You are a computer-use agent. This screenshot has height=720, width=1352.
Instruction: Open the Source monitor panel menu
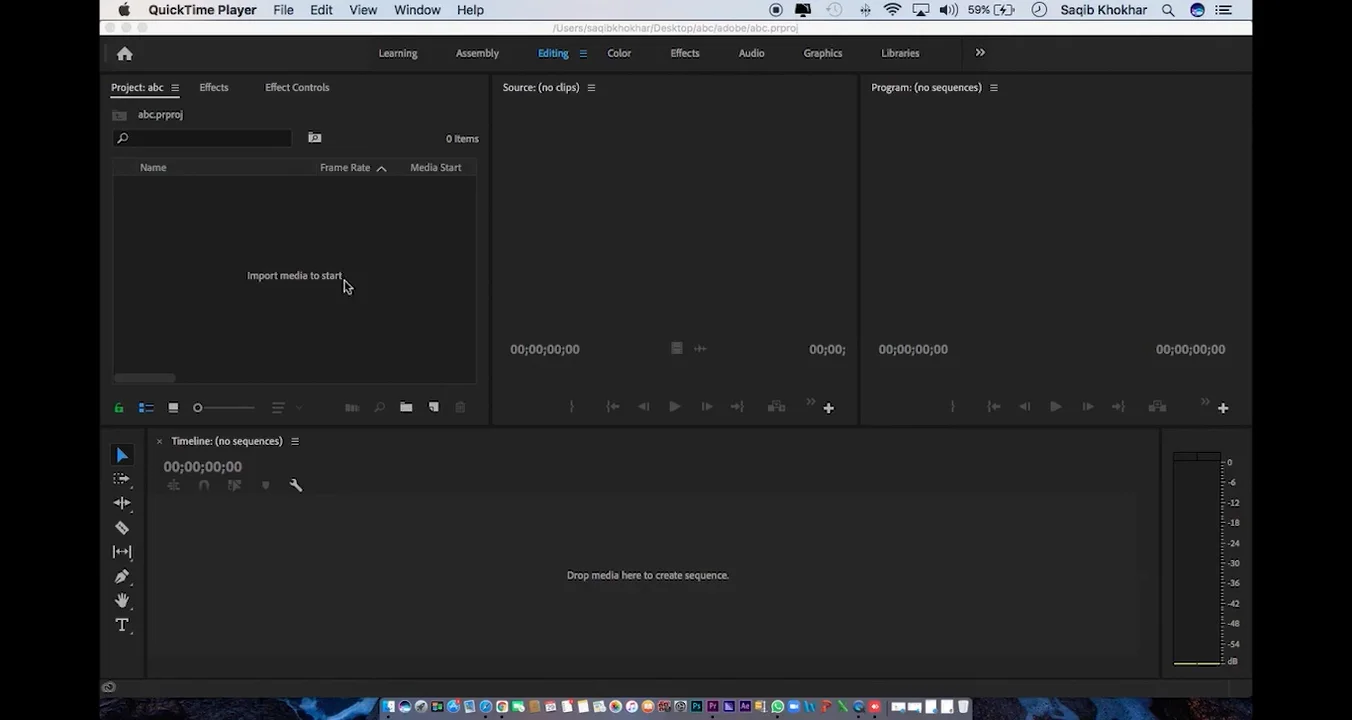tap(591, 88)
